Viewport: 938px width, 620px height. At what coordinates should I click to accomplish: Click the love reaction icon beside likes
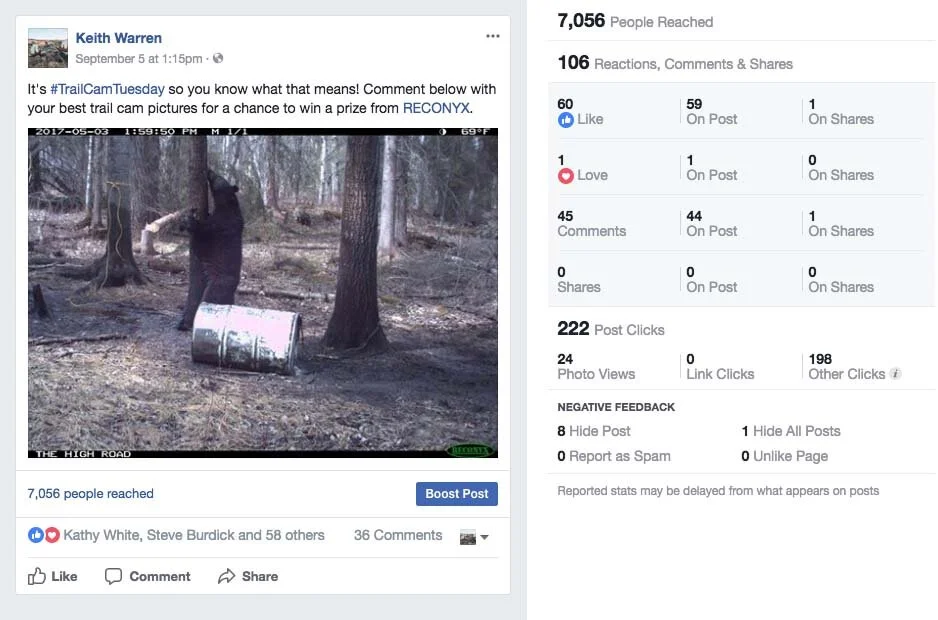52,535
